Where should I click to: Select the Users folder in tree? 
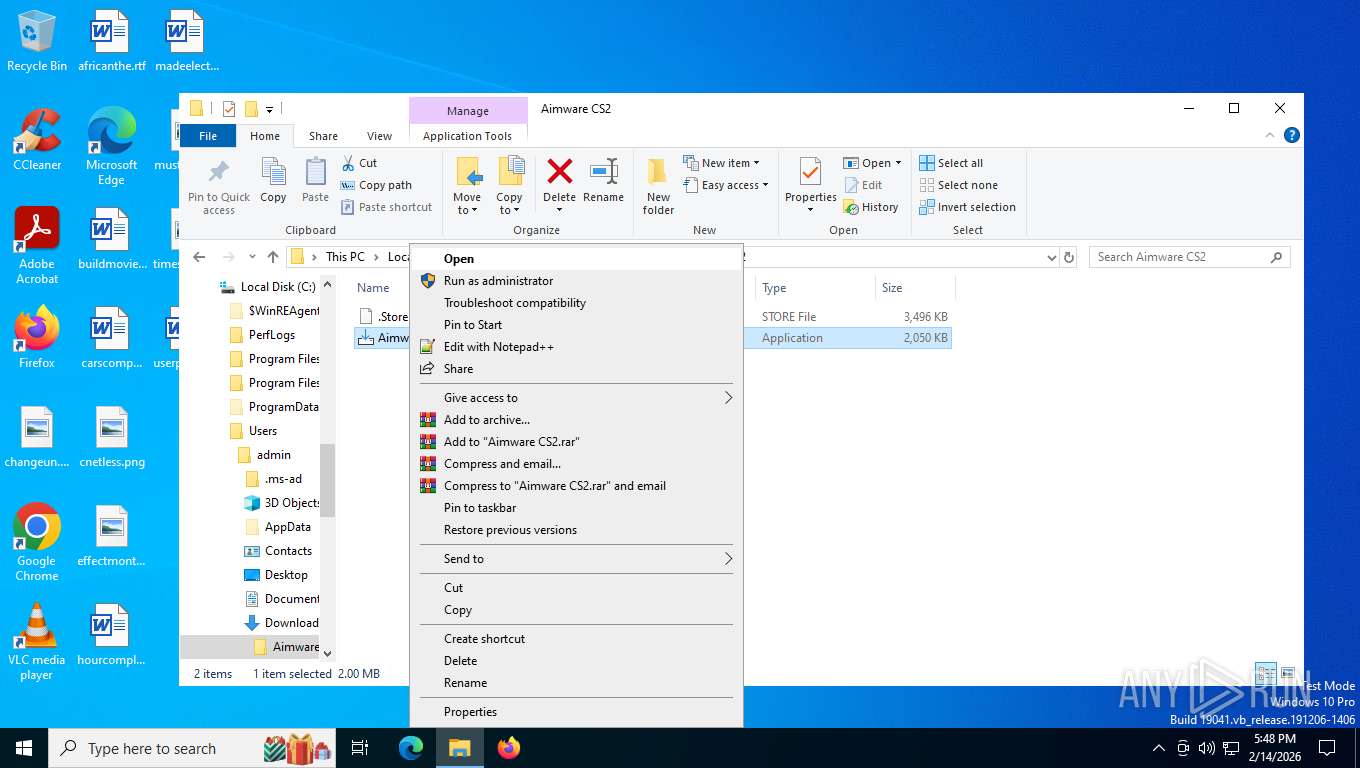(263, 431)
